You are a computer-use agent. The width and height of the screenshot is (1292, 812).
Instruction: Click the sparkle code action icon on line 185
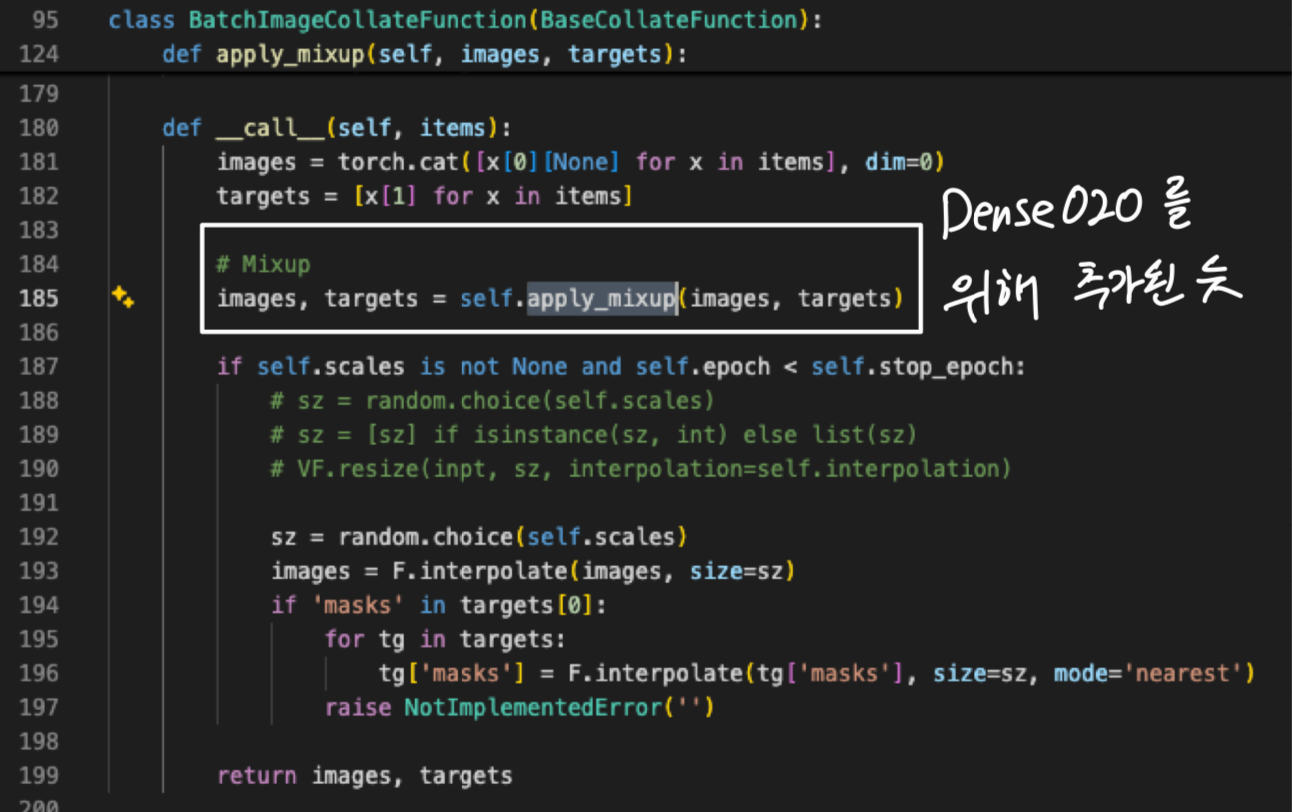[123, 298]
